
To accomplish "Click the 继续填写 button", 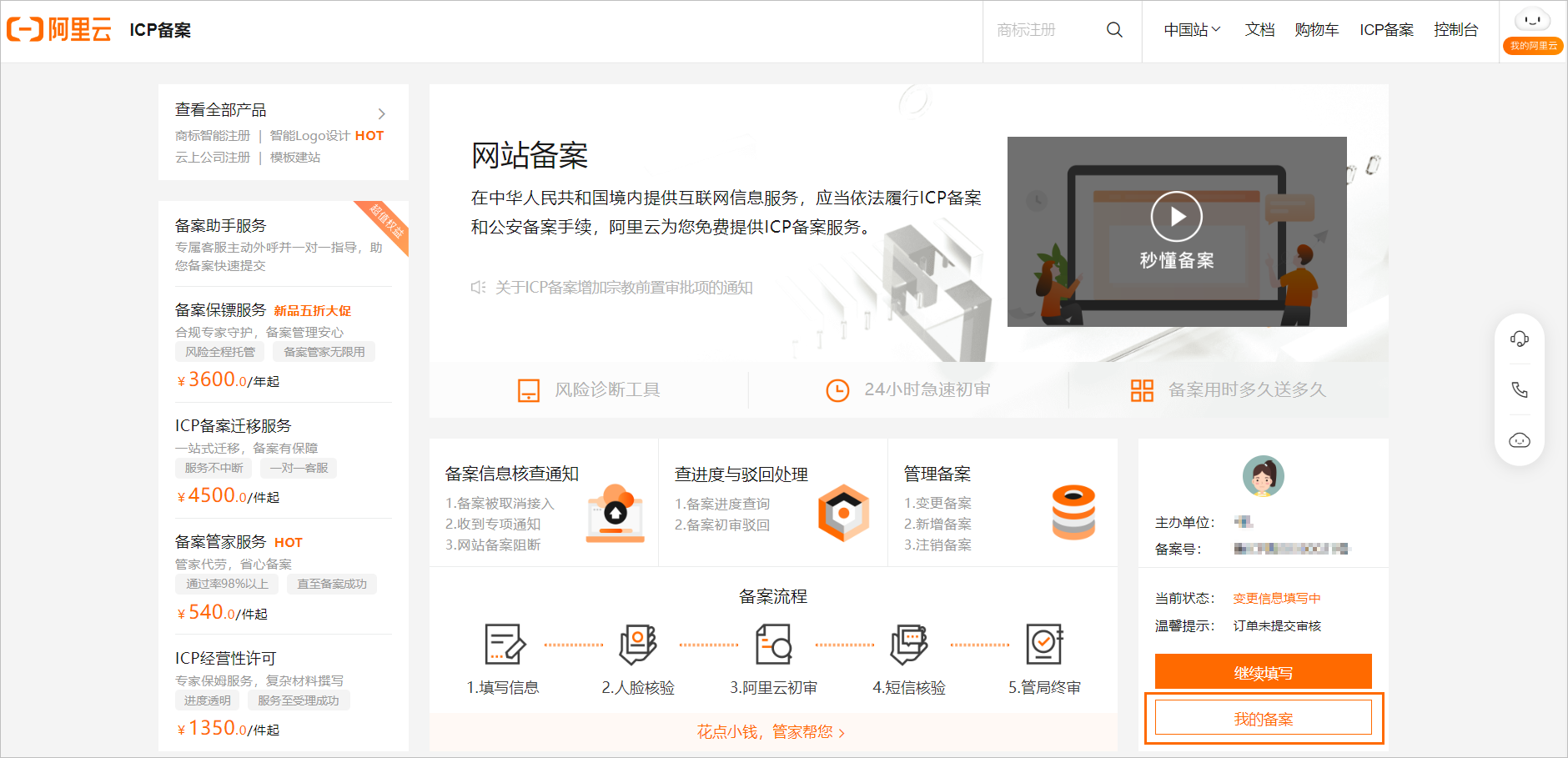I will (1263, 671).
